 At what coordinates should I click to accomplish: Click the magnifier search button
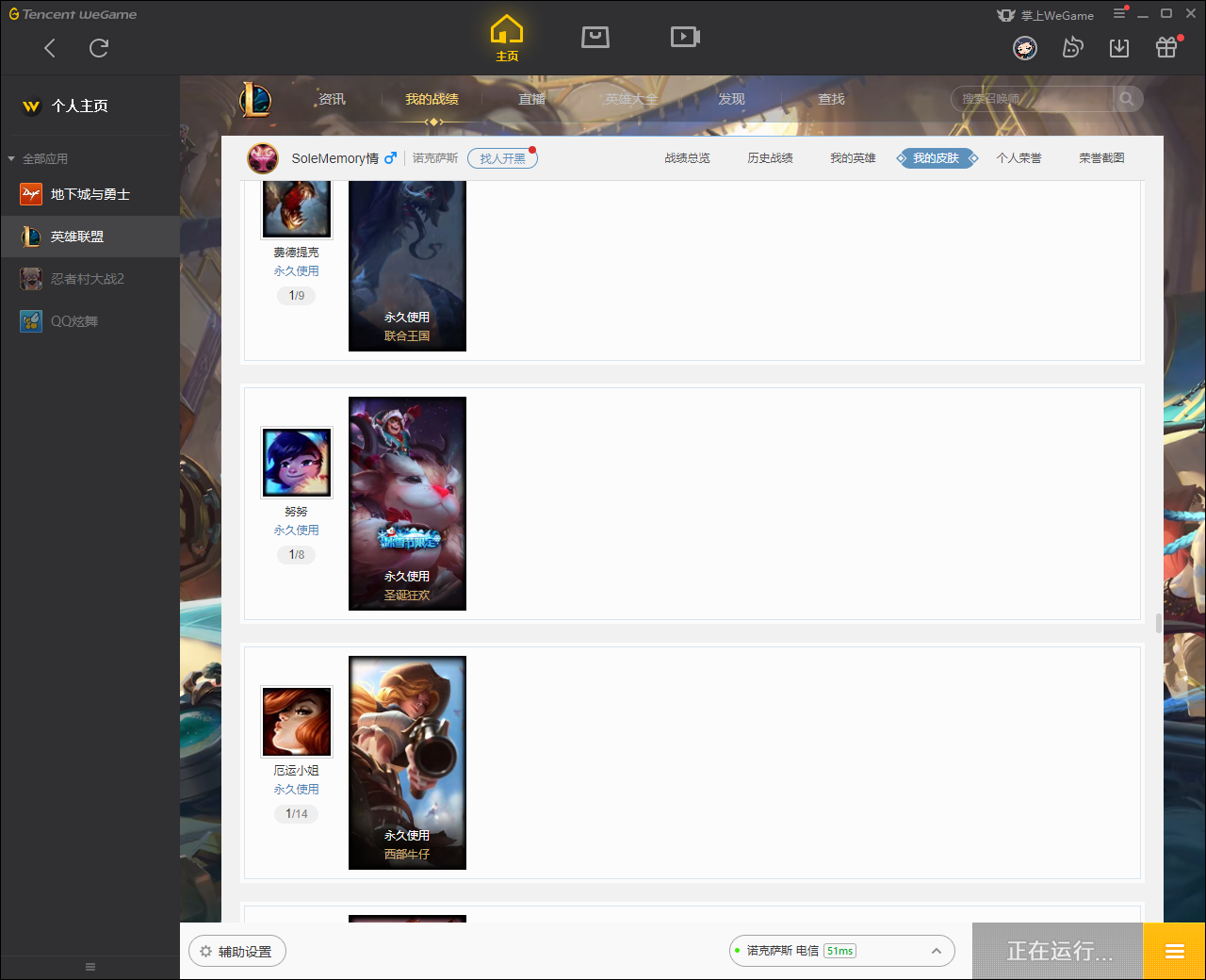(1127, 99)
